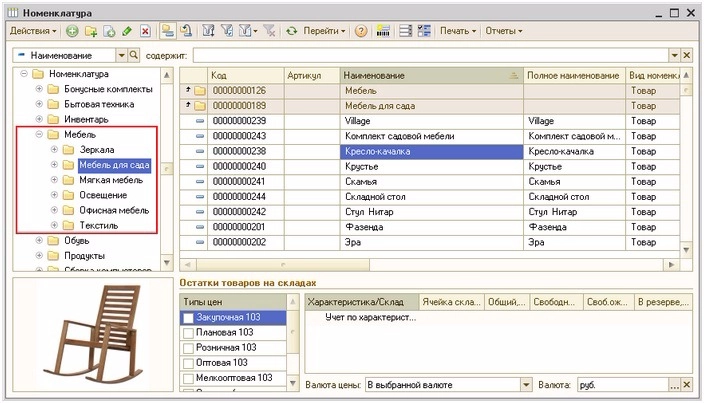Image resolution: width=704 pixels, height=403 pixels.
Task: Click the Mark for deletion icon
Action: 146,31
